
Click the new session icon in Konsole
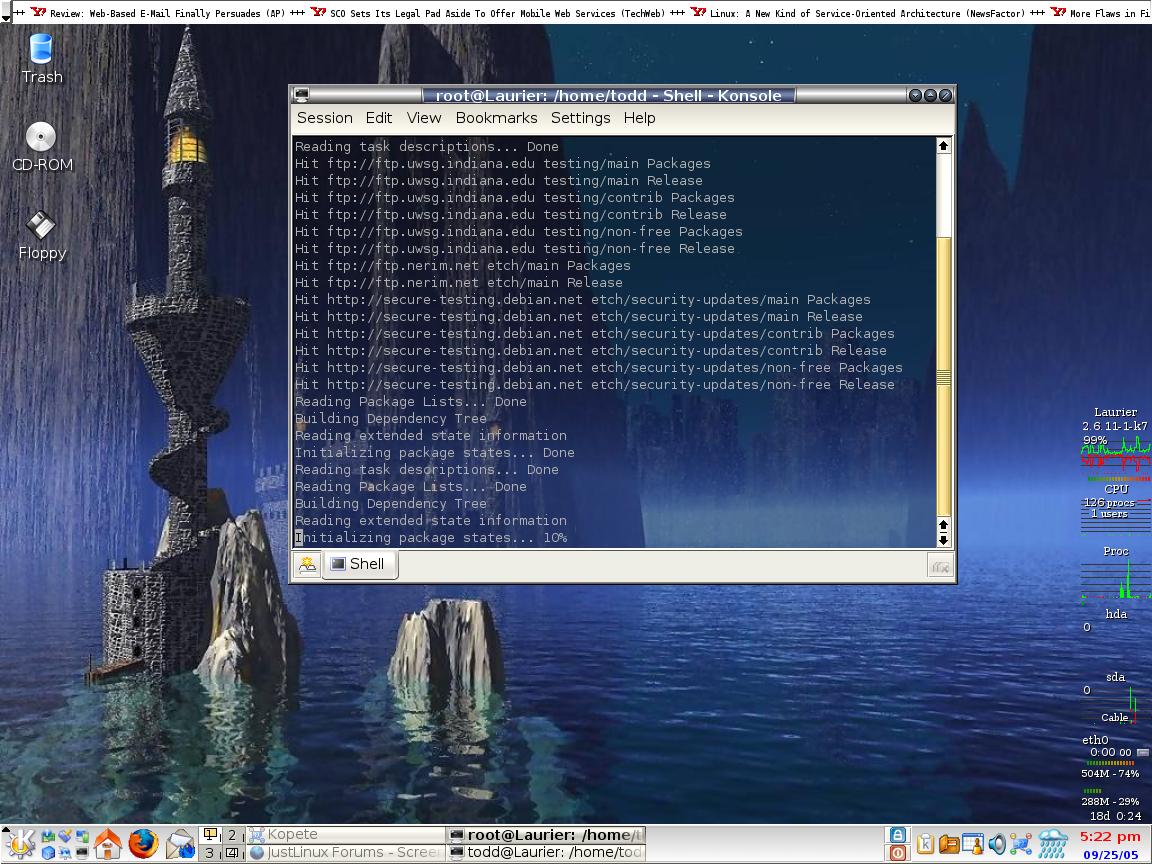[x=307, y=564]
